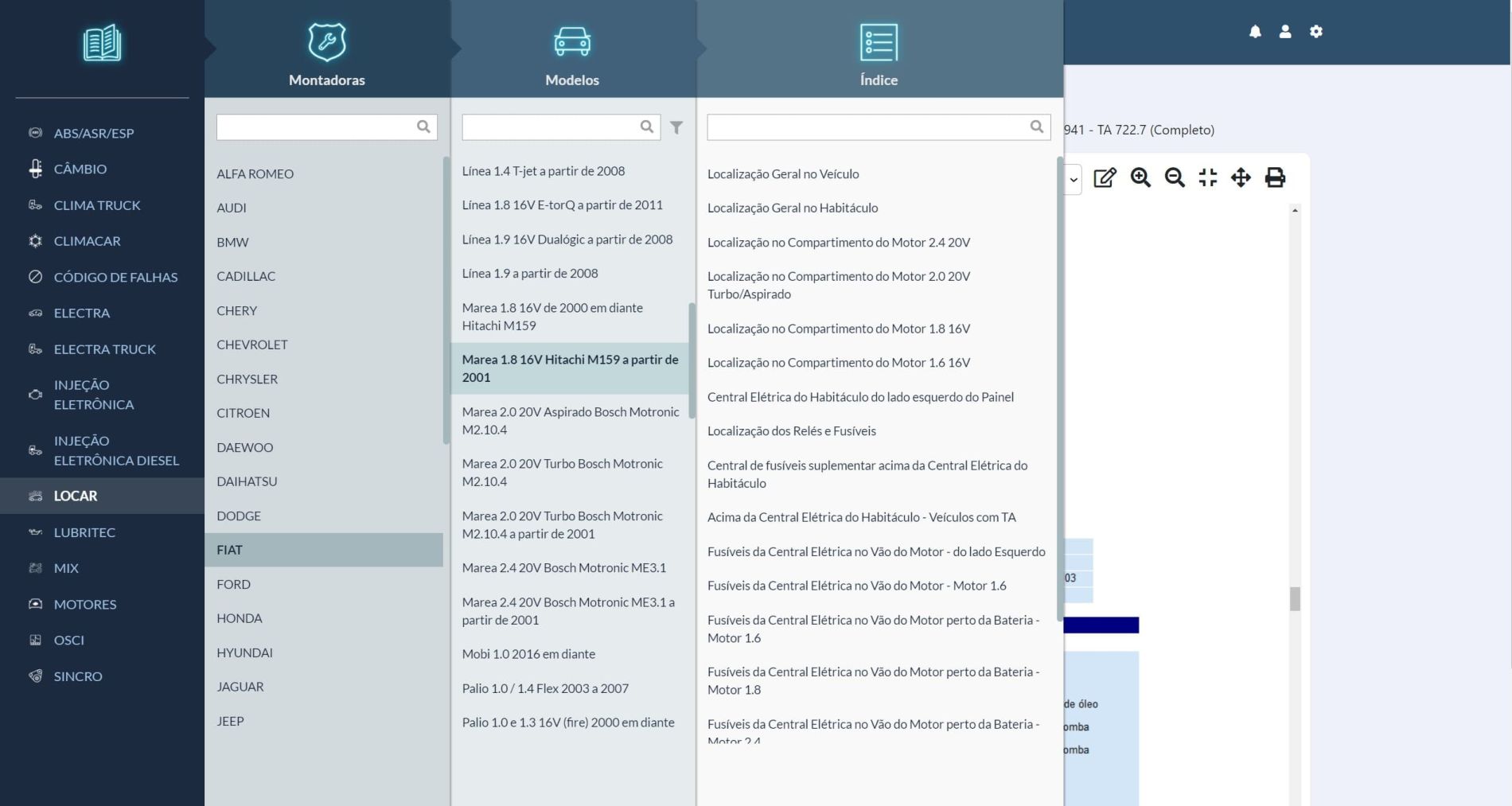Open settings gear icon in header

(x=1316, y=32)
